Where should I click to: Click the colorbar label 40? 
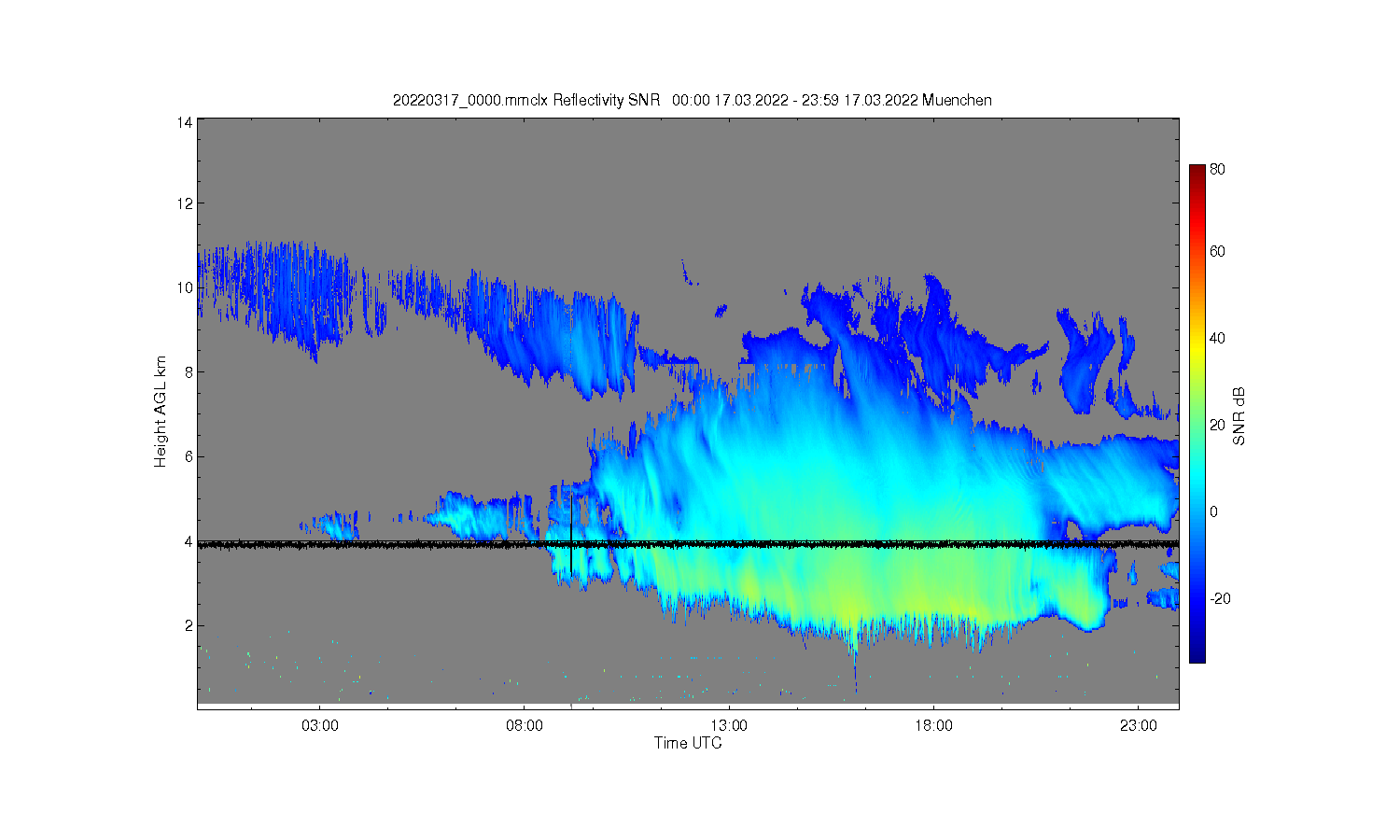[1217, 338]
